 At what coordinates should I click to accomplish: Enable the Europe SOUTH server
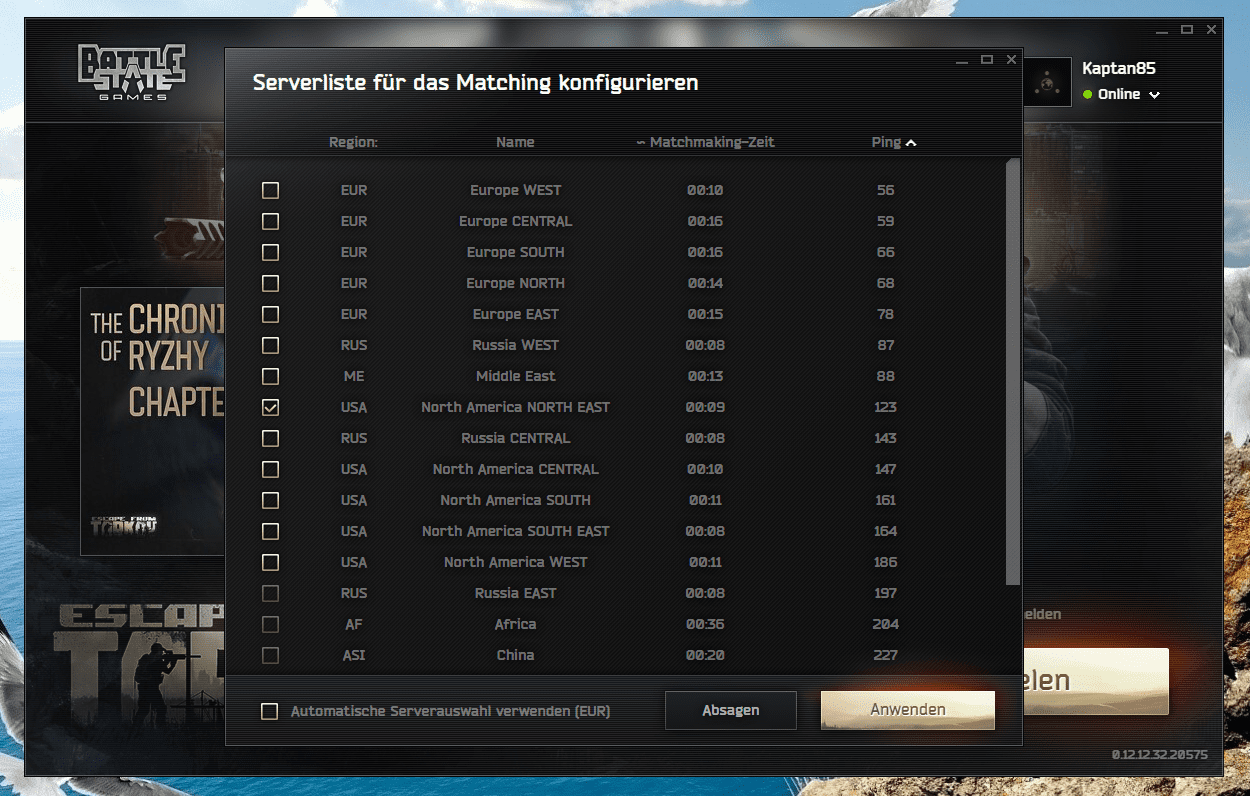pyautogui.click(x=270, y=252)
